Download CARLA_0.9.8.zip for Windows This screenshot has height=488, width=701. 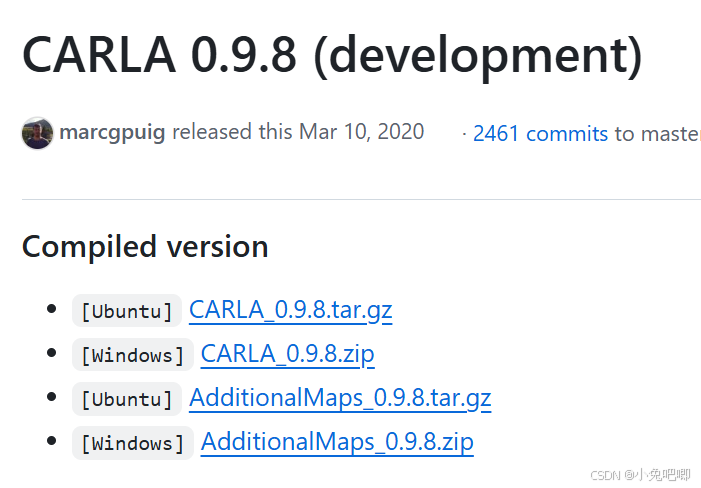(x=287, y=354)
